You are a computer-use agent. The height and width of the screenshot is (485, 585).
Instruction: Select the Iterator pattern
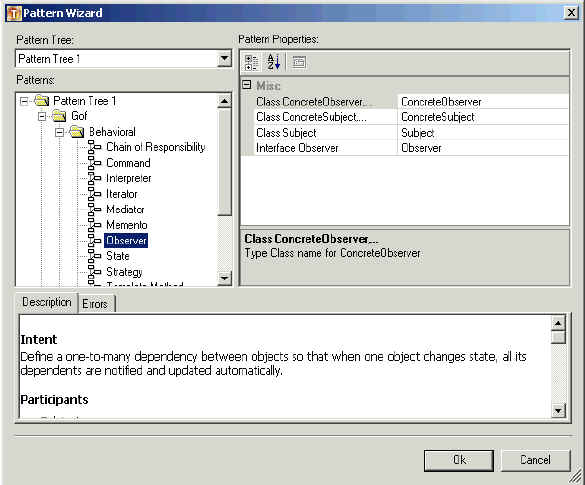(122, 194)
